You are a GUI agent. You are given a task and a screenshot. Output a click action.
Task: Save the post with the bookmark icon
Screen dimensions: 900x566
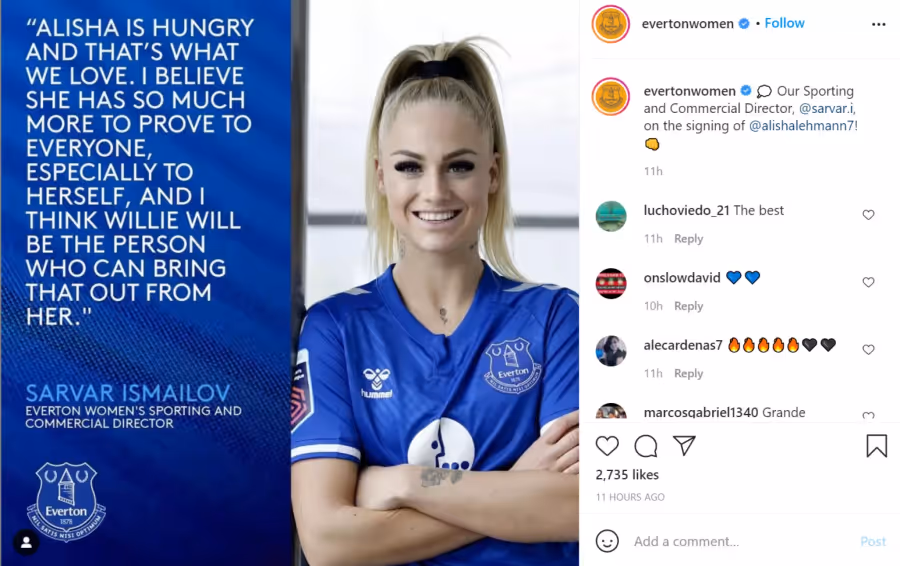(876, 446)
